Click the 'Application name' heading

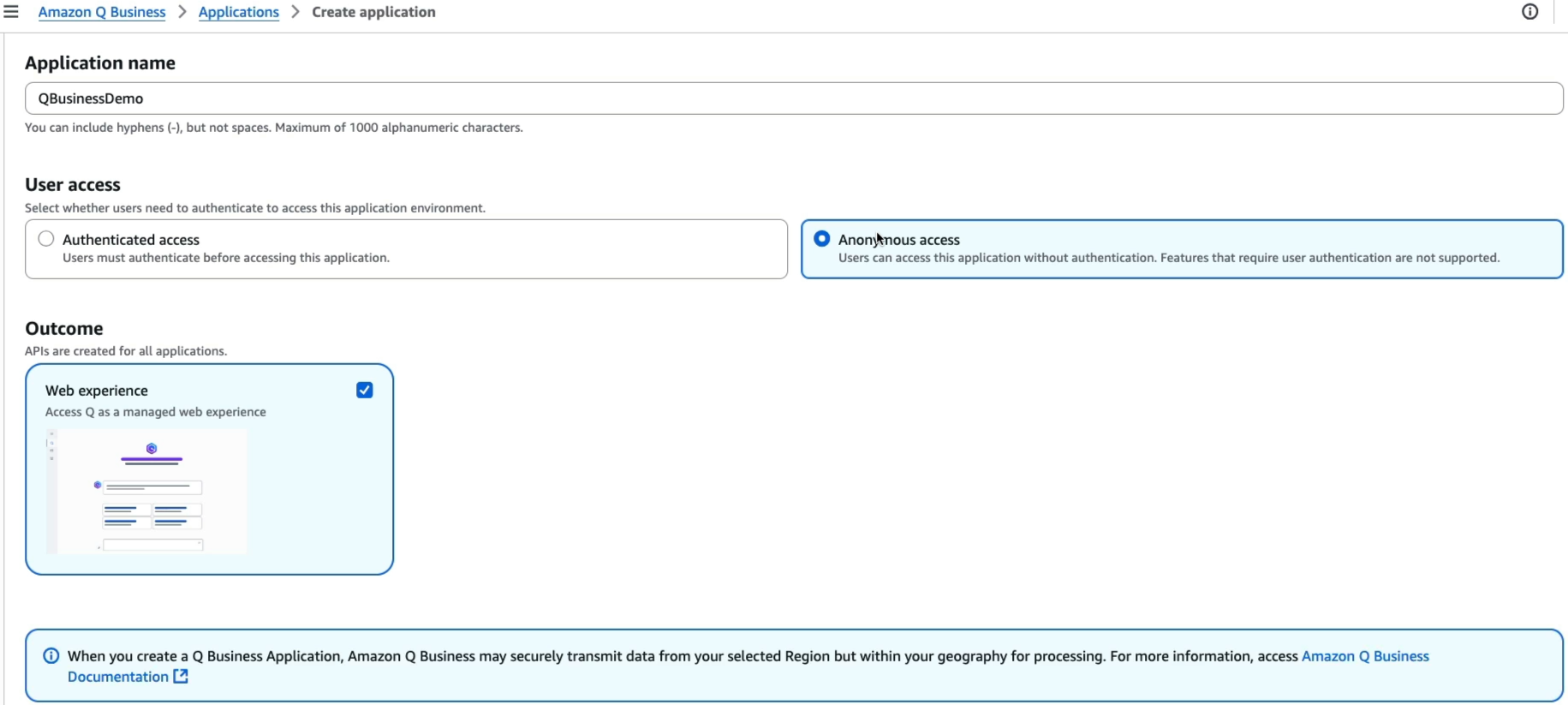pyautogui.click(x=100, y=63)
